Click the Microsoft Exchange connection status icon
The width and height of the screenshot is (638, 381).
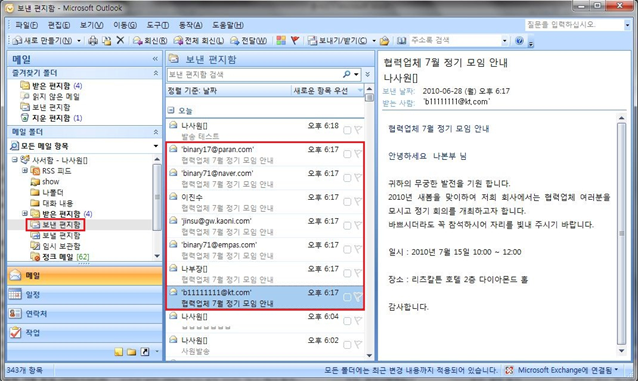pos(509,370)
